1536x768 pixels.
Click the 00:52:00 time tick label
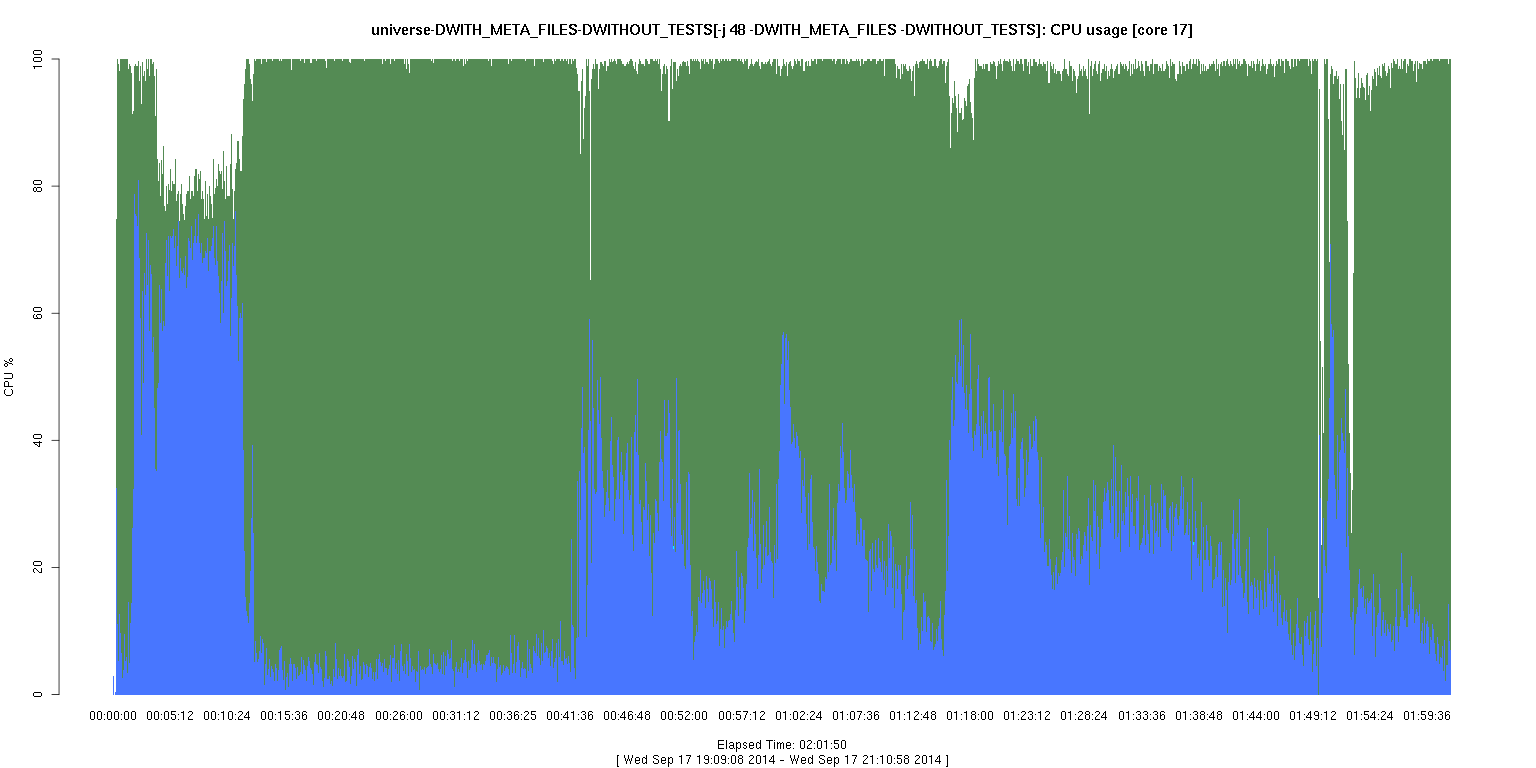[x=684, y=716]
